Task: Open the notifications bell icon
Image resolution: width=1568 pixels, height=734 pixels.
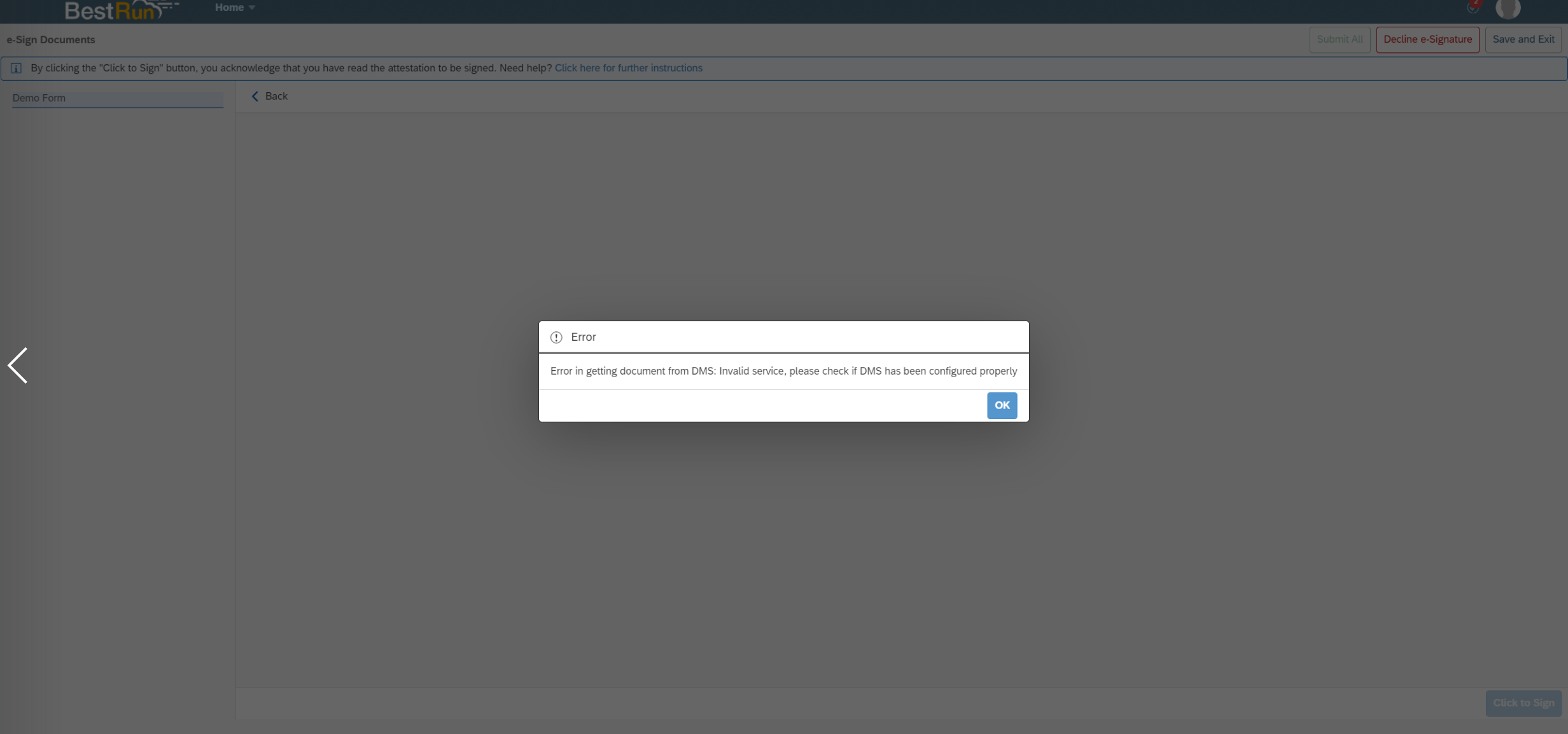Action: [x=1473, y=7]
